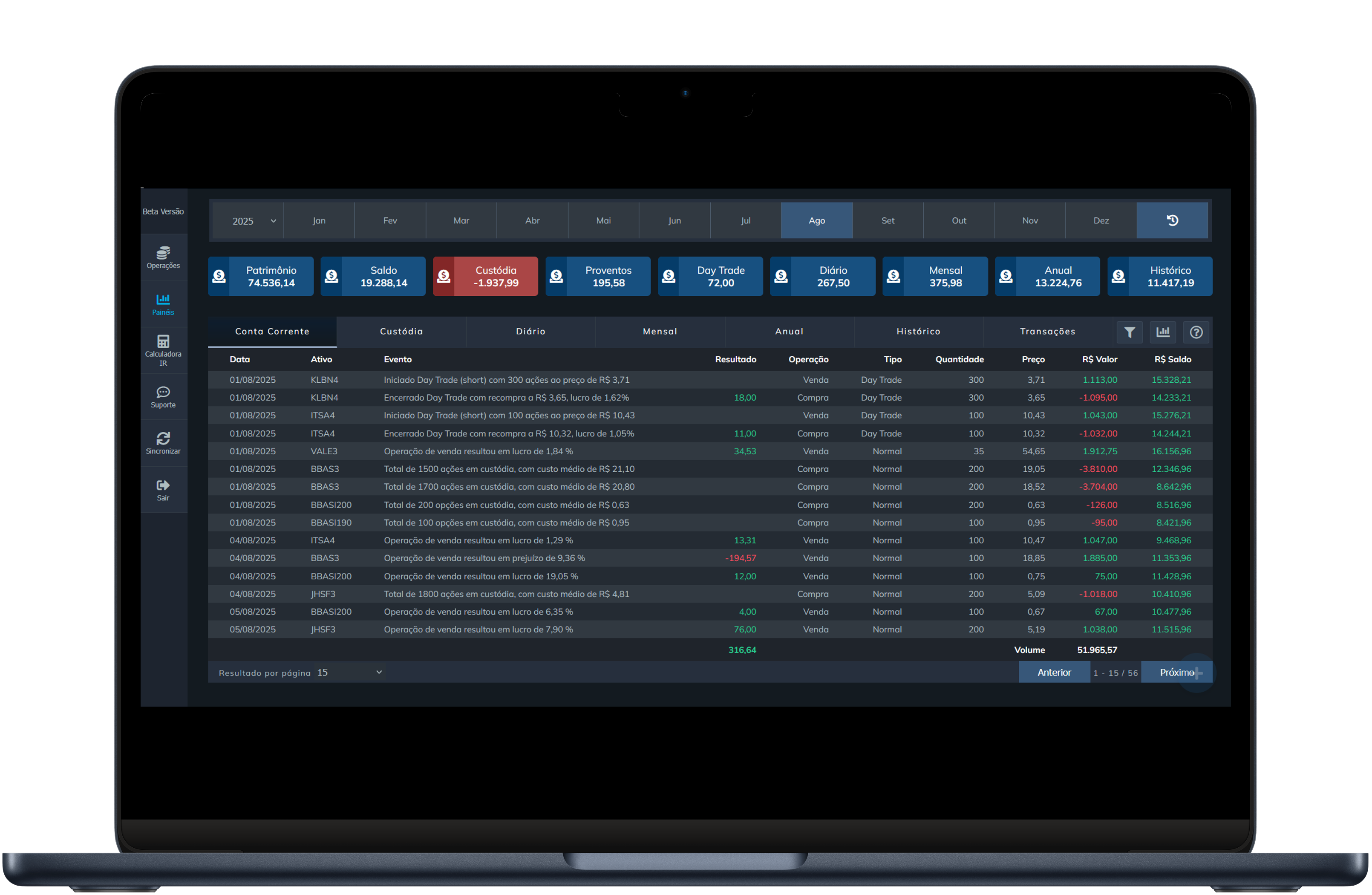The height and width of the screenshot is (895, 1372).
Task: Open the Calculadora IR icon
Action: pos(163,341)
